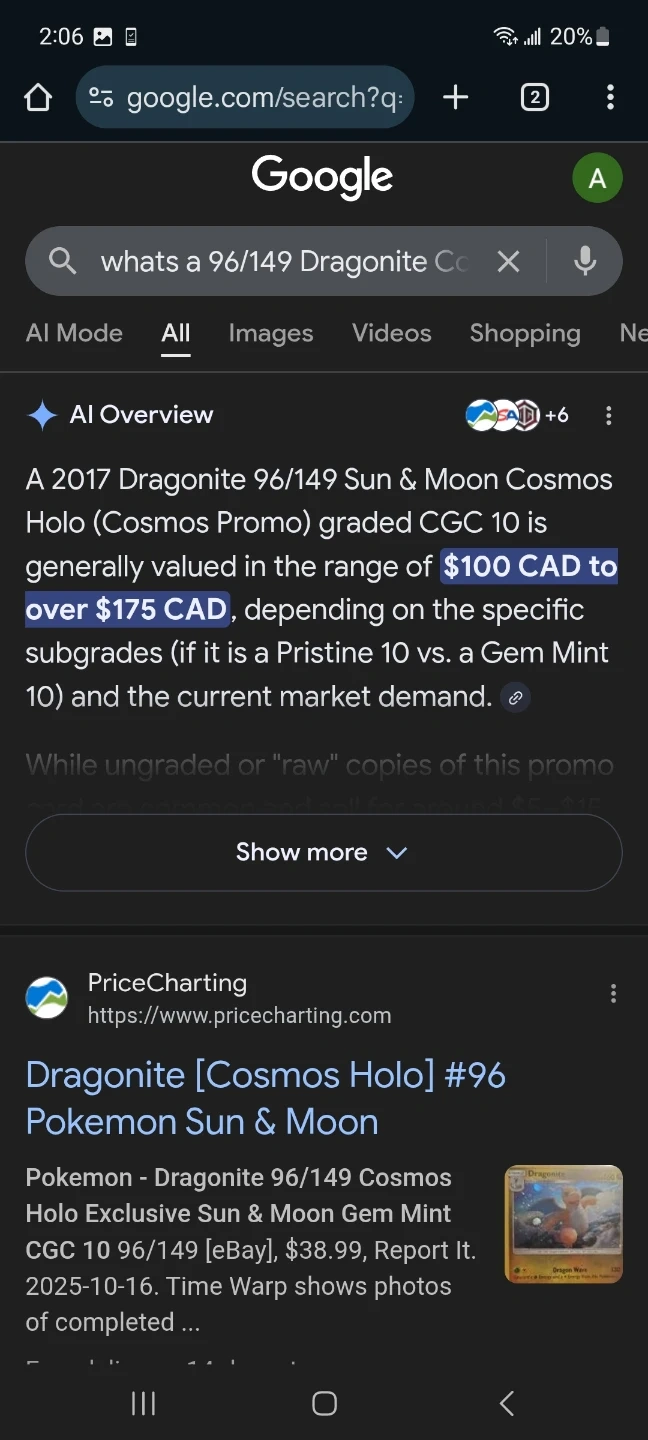Select the Shopping tab
This screenshot has width=648, height=1440.
point(525,333)
